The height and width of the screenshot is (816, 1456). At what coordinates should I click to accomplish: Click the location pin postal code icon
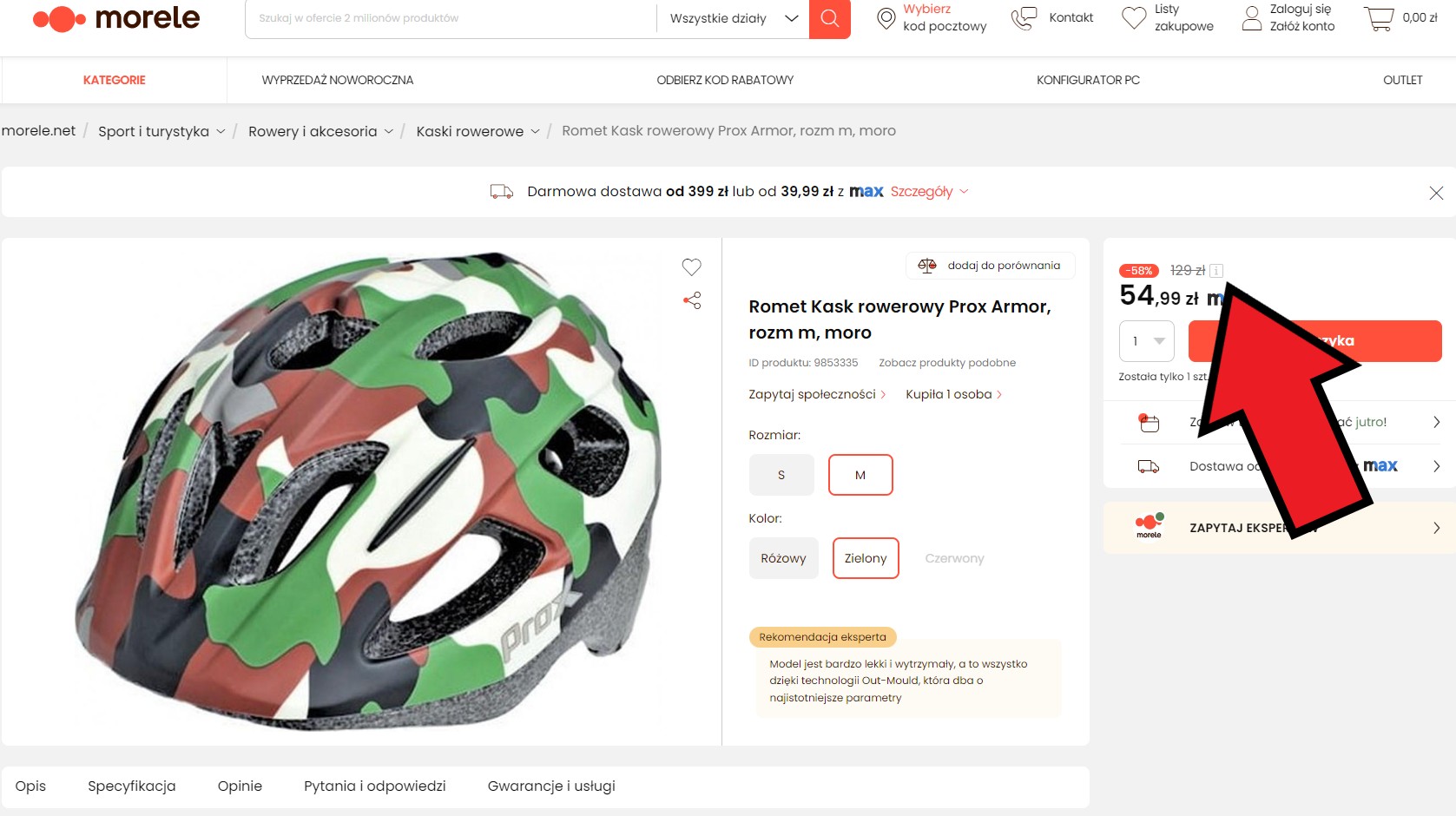click(886, 18)
